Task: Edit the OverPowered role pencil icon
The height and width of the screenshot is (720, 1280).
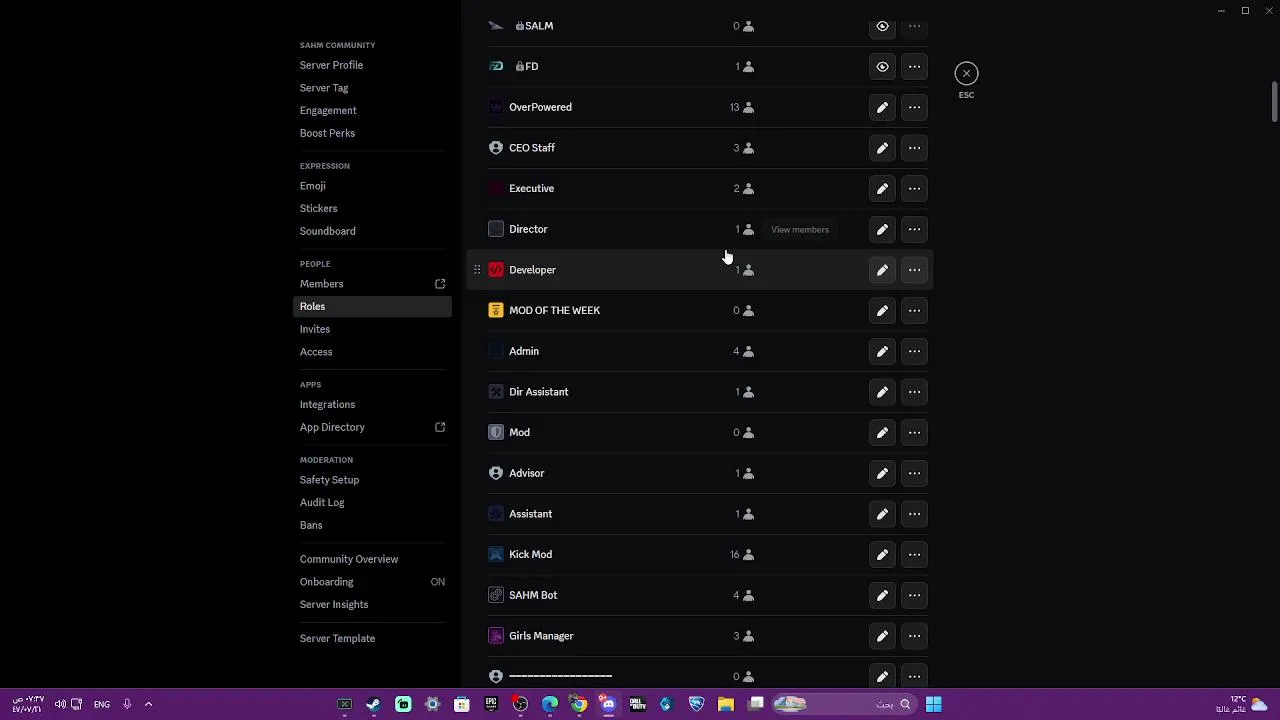Action: point(882,107)
